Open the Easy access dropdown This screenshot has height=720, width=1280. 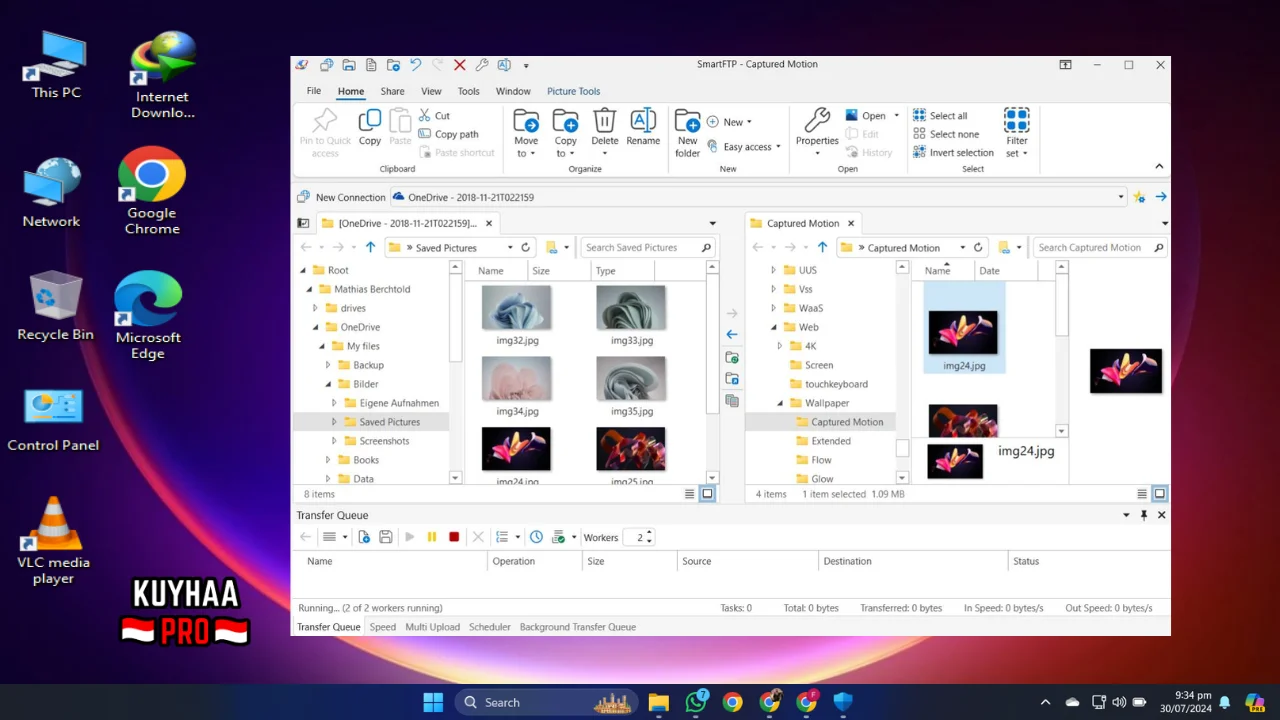click(743, 147)
